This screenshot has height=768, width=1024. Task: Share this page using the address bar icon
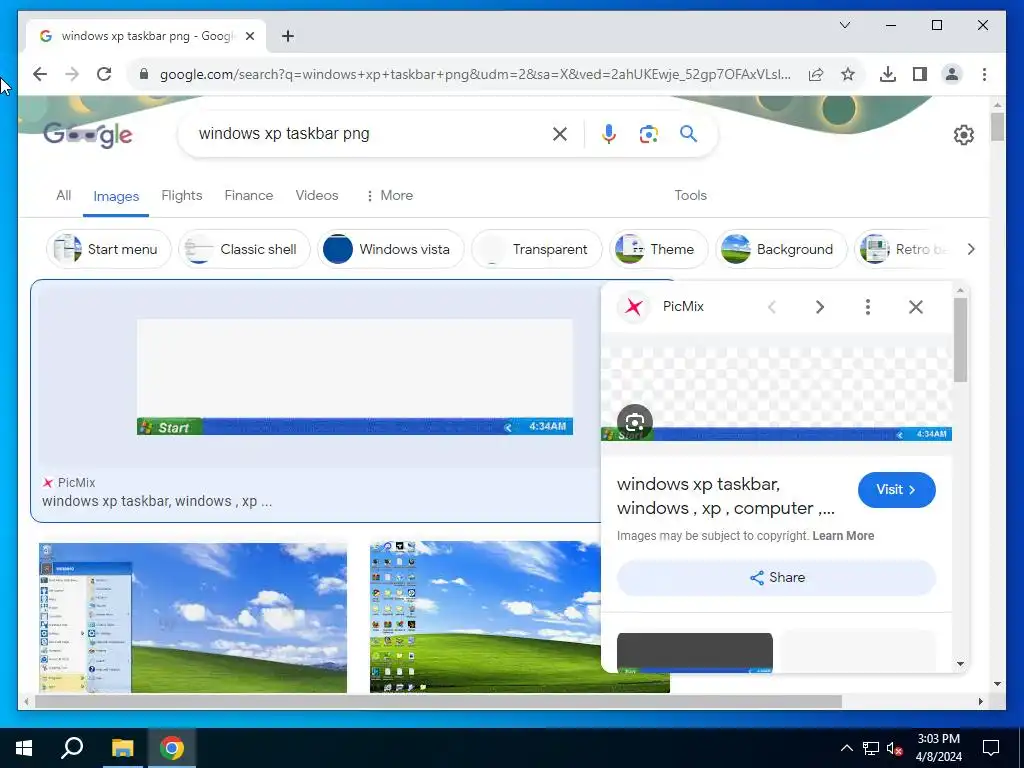click(x=816, y=74)
